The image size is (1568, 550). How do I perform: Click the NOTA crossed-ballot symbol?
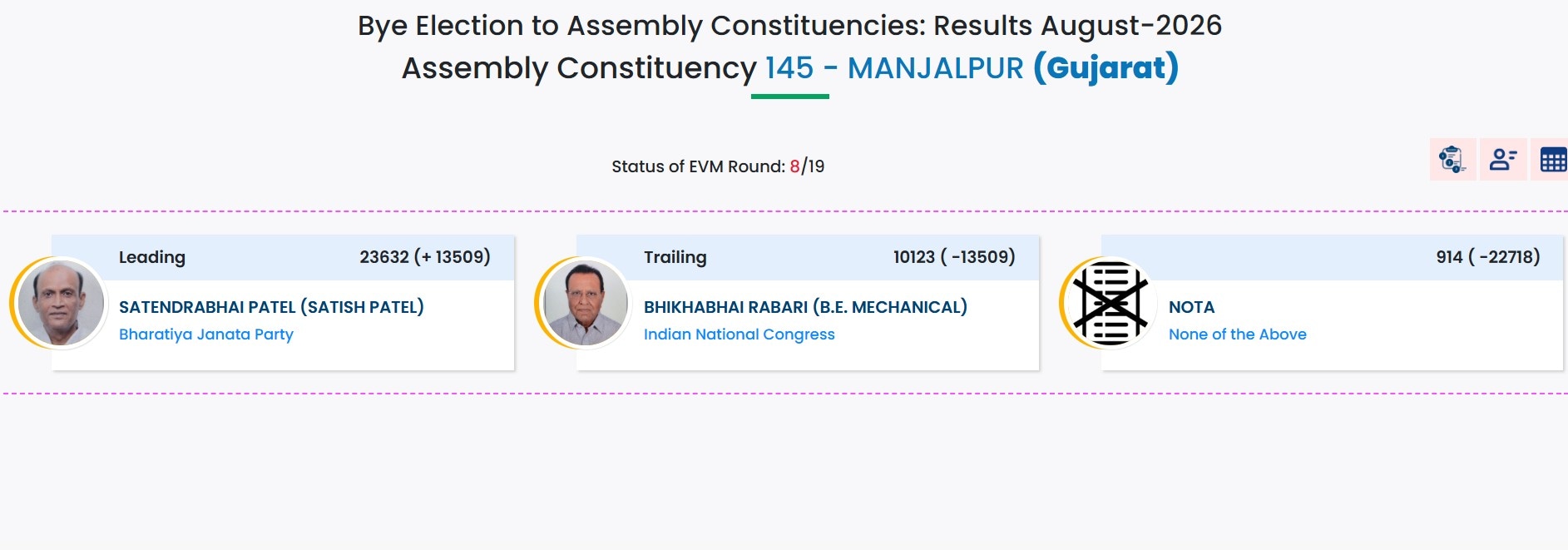(x=1110, y=303)
